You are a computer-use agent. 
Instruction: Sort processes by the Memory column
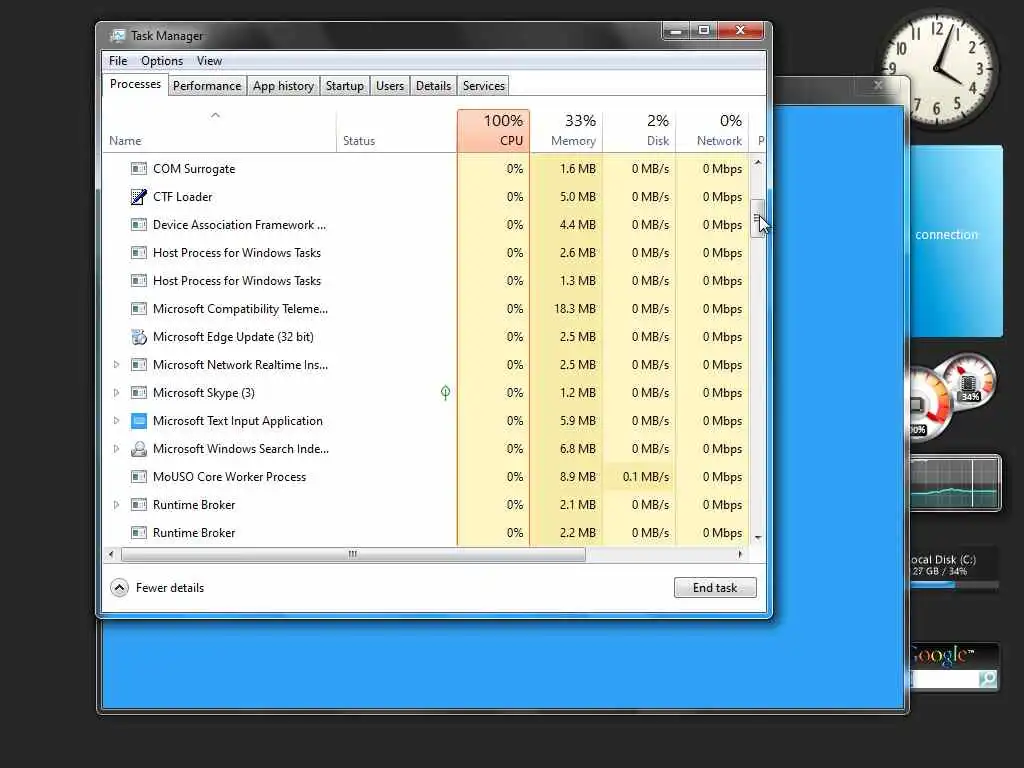(x=567, y=131)
